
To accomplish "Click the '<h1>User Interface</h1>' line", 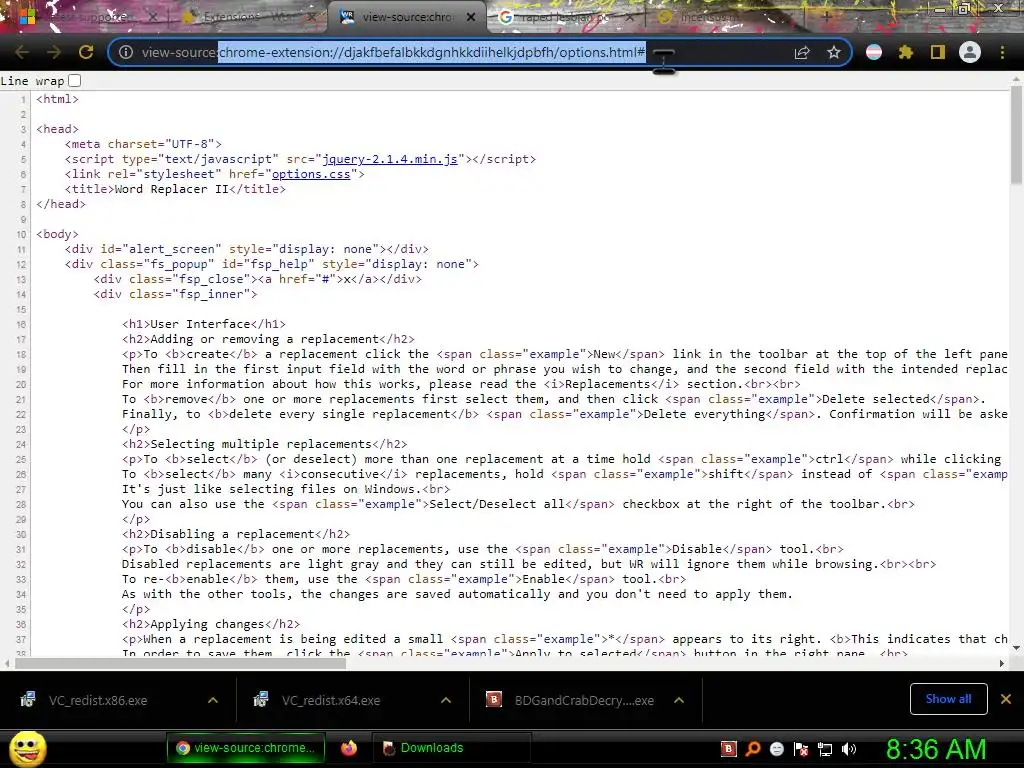I will (204, 324).
